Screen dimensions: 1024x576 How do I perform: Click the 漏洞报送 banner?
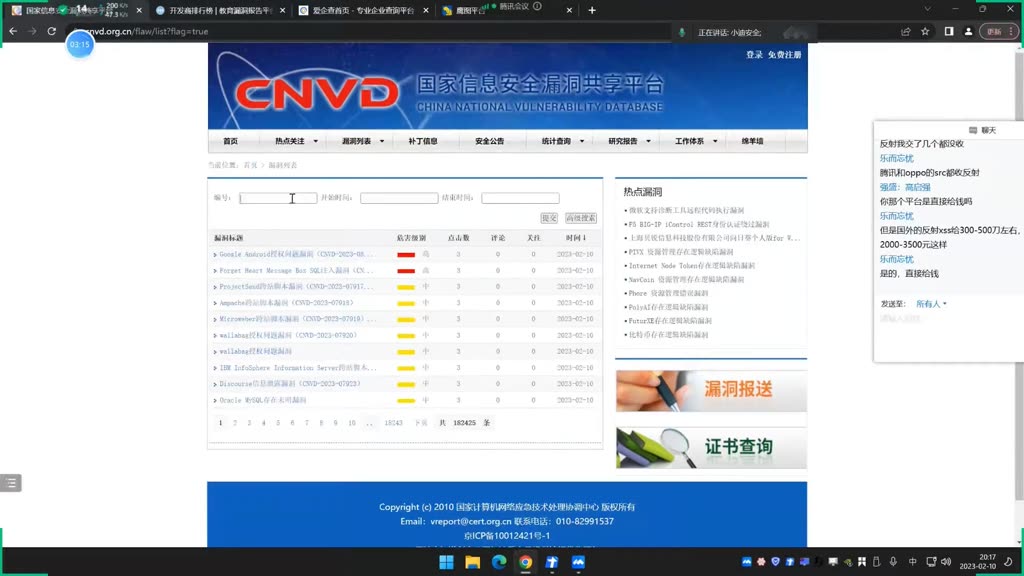(x=711, y=391)
